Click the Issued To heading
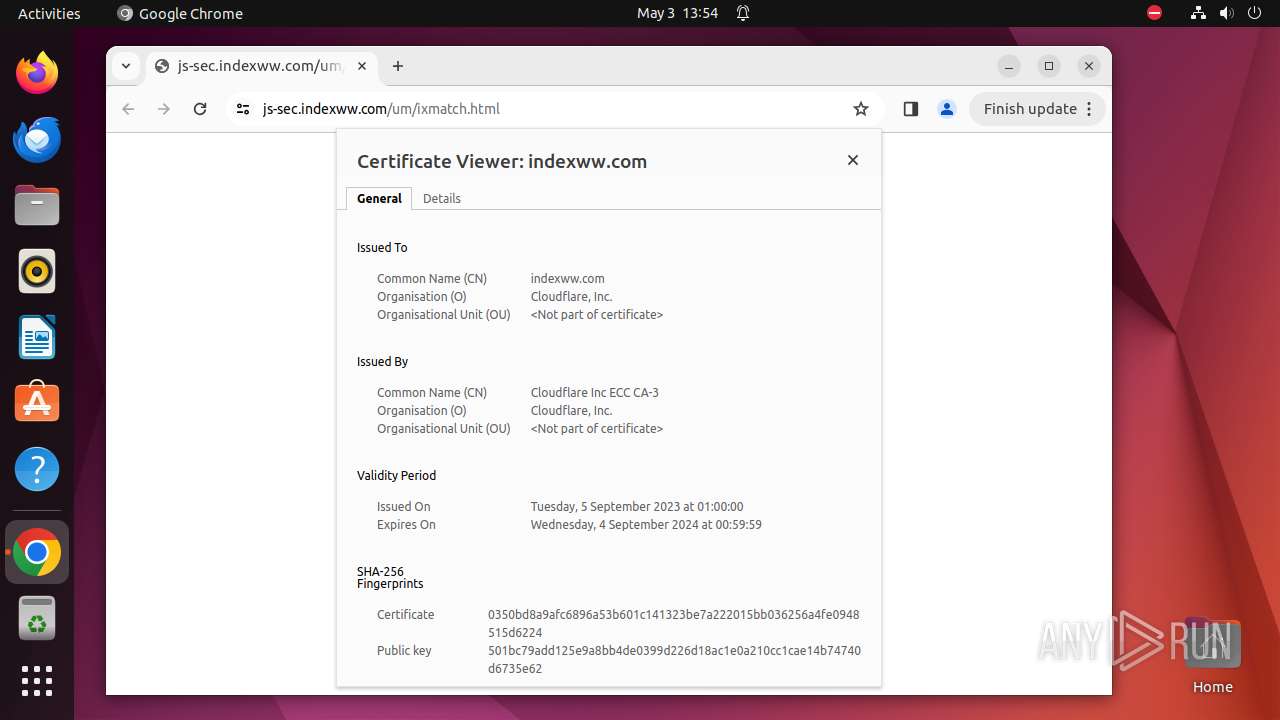Viewport: 1280px width, 720px height. [382, 248]
